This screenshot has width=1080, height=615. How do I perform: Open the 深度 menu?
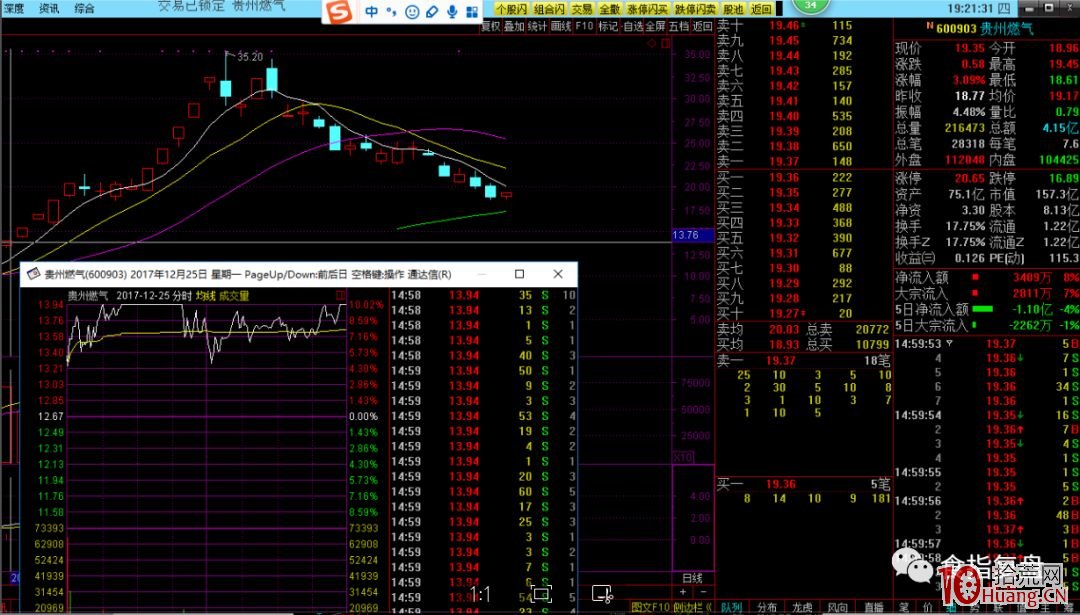tap(13, 8)
